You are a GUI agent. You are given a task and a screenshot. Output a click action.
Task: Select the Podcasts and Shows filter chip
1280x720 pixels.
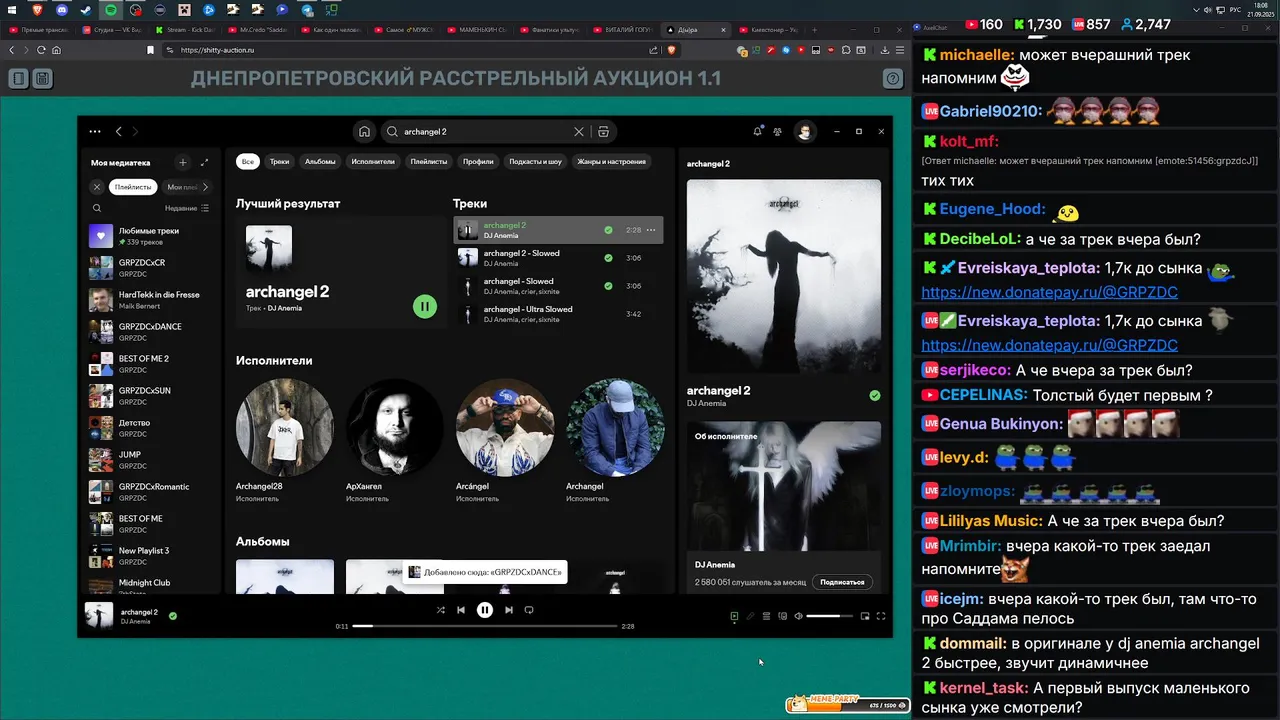click(536, 161)
